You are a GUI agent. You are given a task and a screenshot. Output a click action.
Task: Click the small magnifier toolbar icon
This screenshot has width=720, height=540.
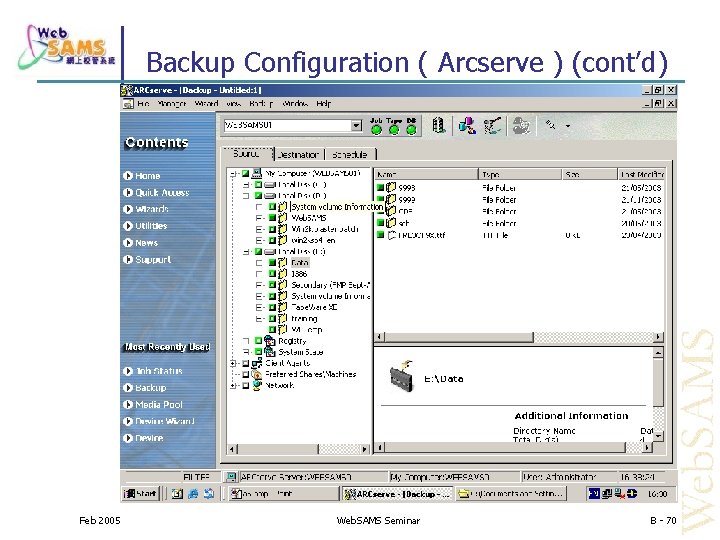[x=550, y=124]
